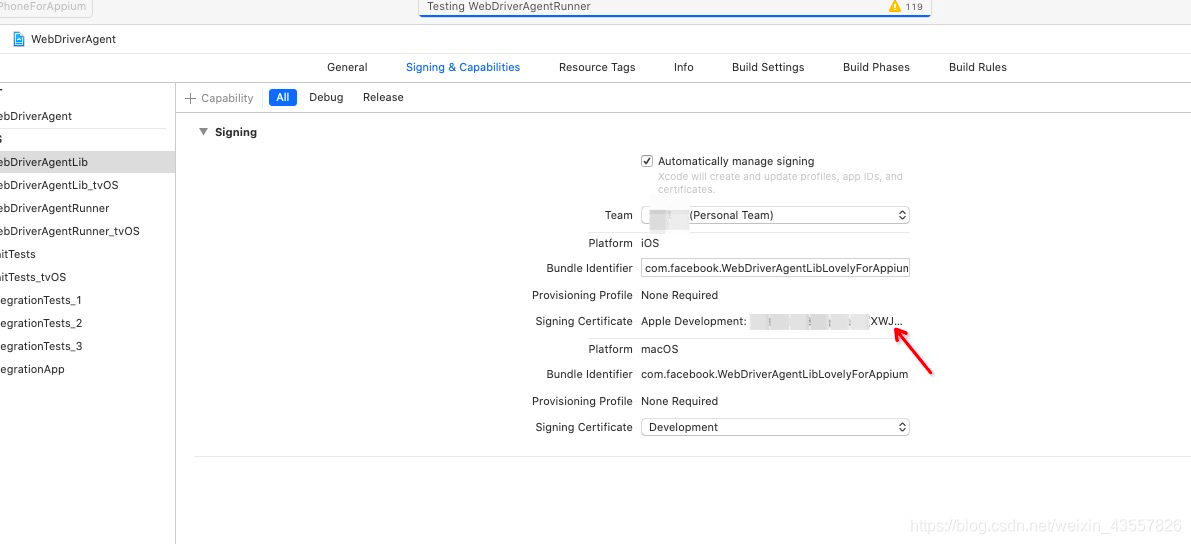Uncheck Automatically manage signing

[647, 161]
